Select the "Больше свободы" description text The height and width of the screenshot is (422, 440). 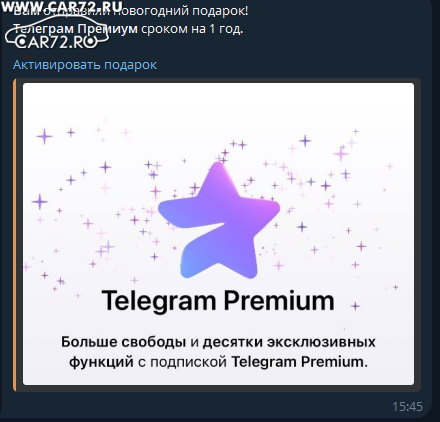[123, 342]
